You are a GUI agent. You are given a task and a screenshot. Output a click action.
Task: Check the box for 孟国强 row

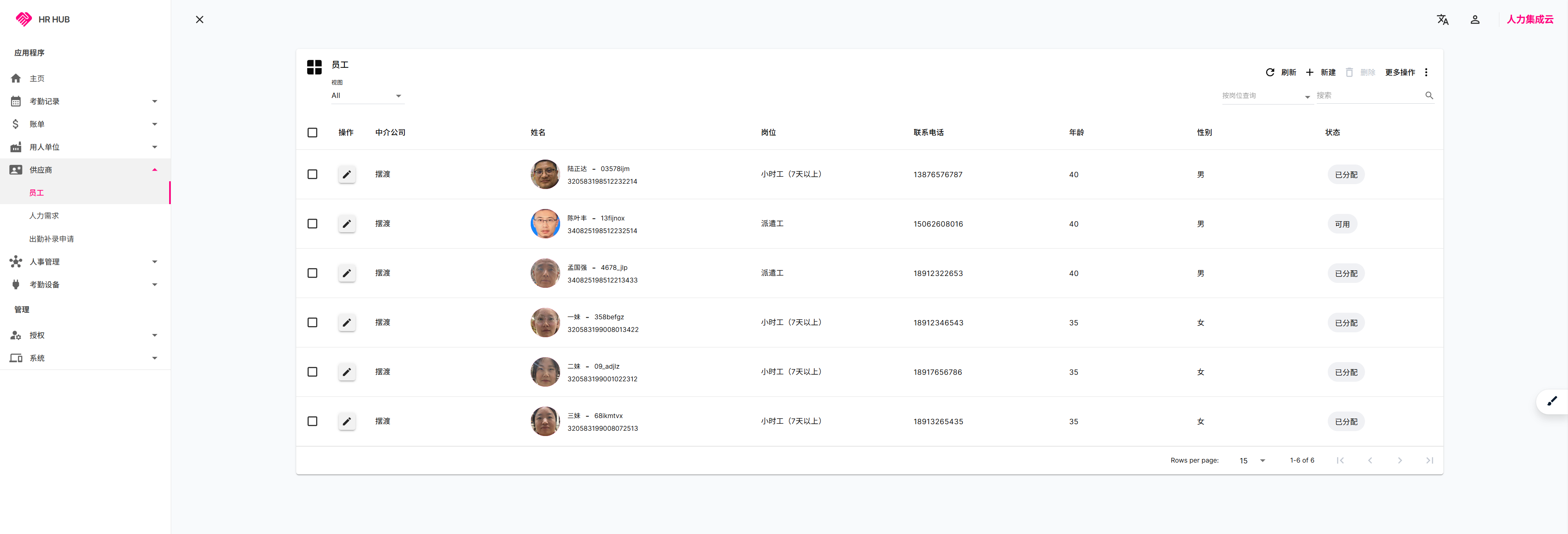coord(312,273)
